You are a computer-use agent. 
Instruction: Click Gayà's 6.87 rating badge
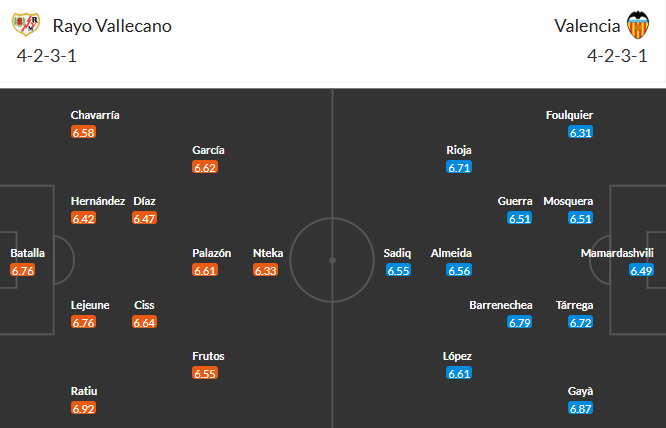click(581, 408)
